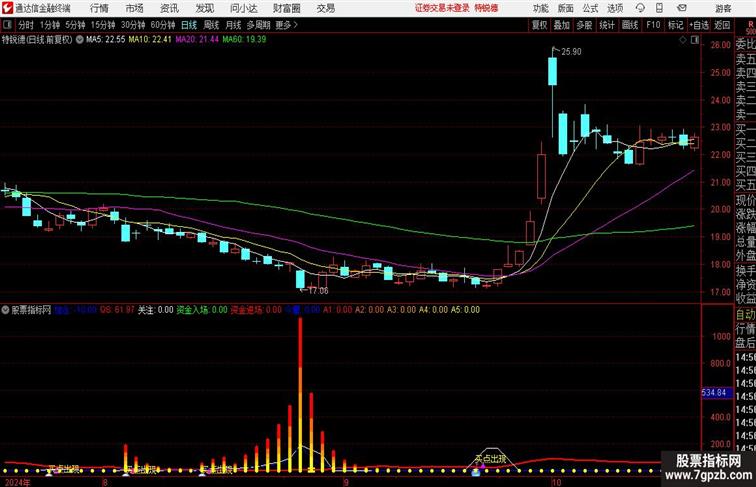Open the 交易 menu
The image size is (756, 487).
pyautogui.click(x=326, y=8)
